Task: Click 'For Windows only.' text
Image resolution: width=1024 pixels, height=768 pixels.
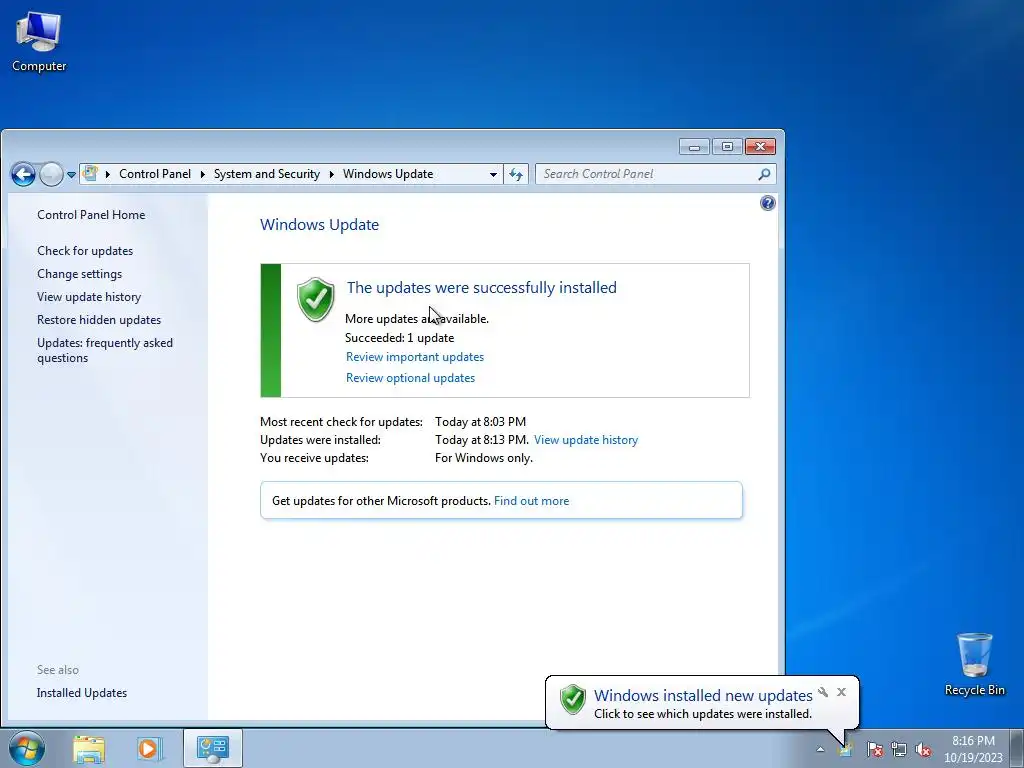Action: click(483, 458)
